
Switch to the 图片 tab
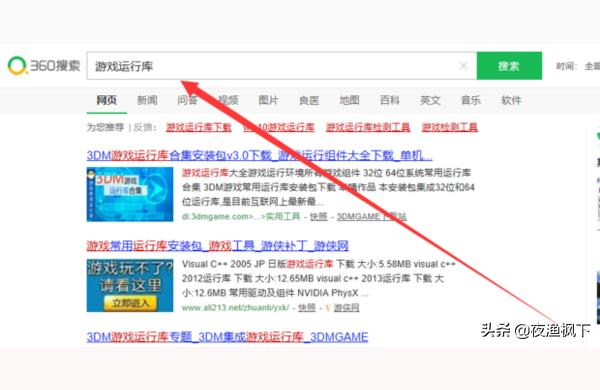(x=268, y=100)
